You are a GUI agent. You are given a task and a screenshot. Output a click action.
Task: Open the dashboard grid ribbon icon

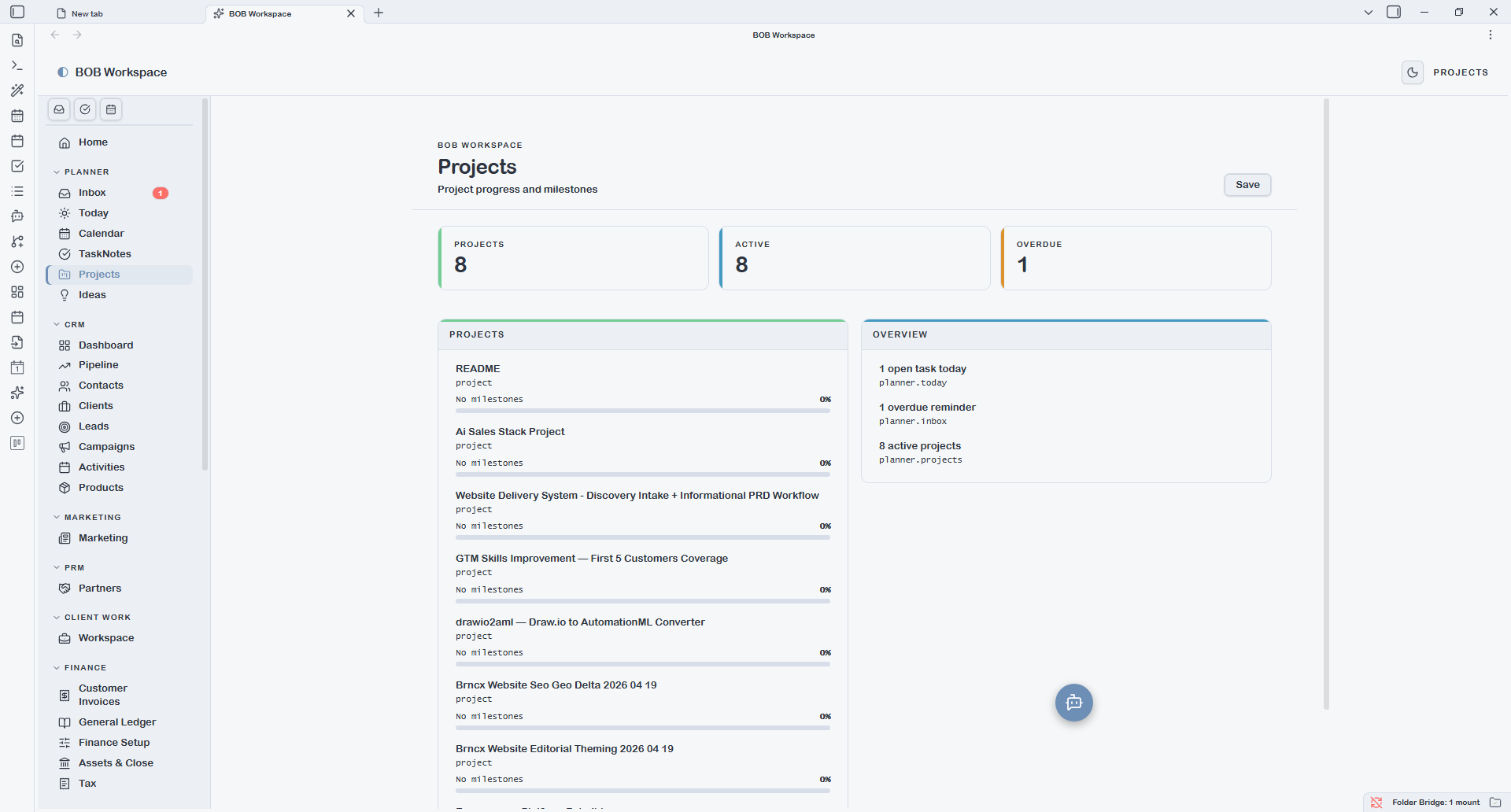pyautogui.click(x=17, y=292)
